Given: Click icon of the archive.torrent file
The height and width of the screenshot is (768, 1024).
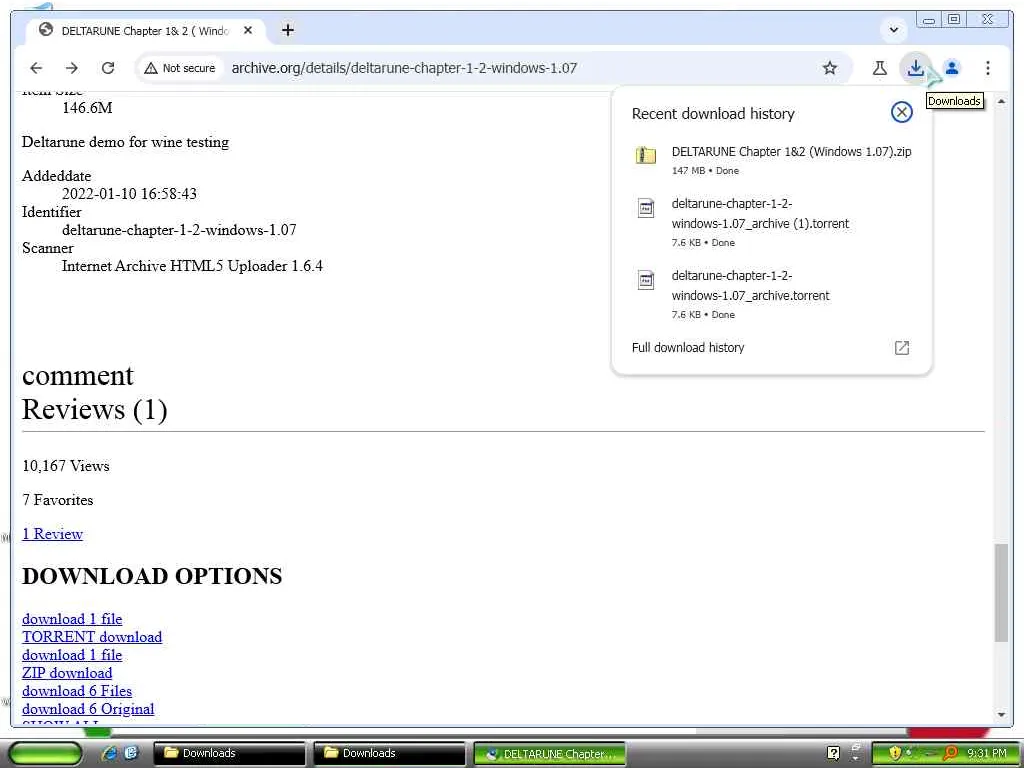Looking at the screenshot, I should pyautogui.click(x=645, y=280).
